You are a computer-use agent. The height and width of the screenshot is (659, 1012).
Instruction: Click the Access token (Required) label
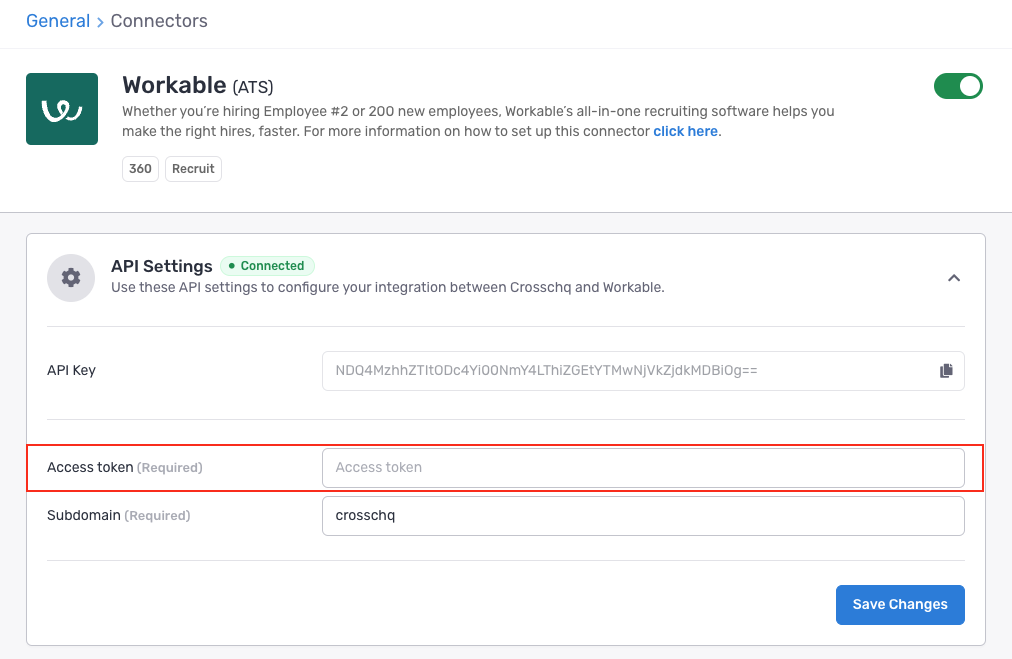coord(124,467)
